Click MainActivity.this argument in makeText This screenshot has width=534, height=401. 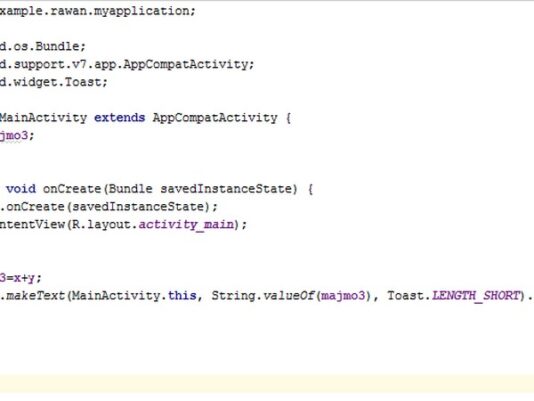click(134, 295)
